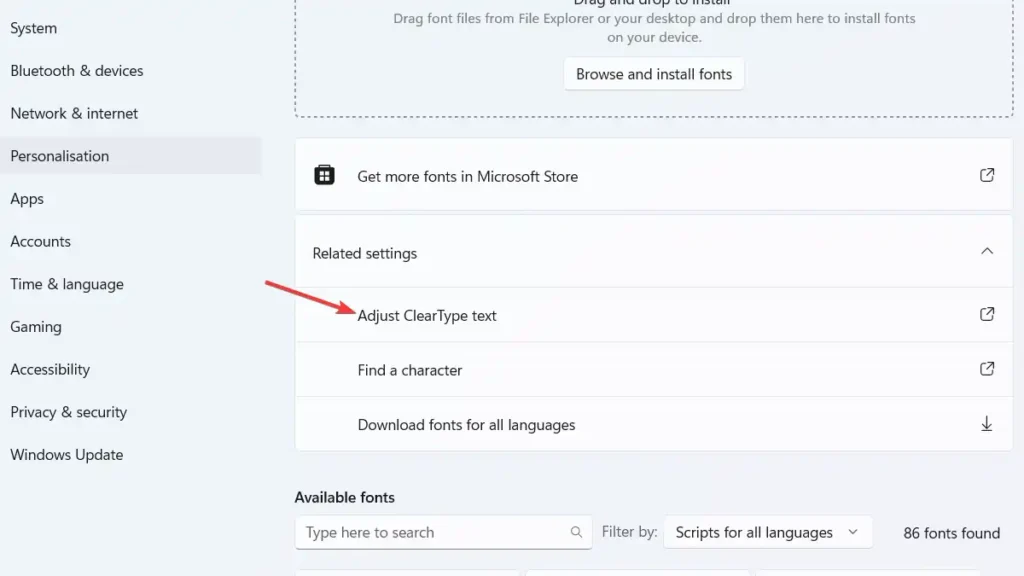Open the Scripts for all languages dropdown
Image resolution: width=1024 pixels, height=576 pixels.
point(767,532)
